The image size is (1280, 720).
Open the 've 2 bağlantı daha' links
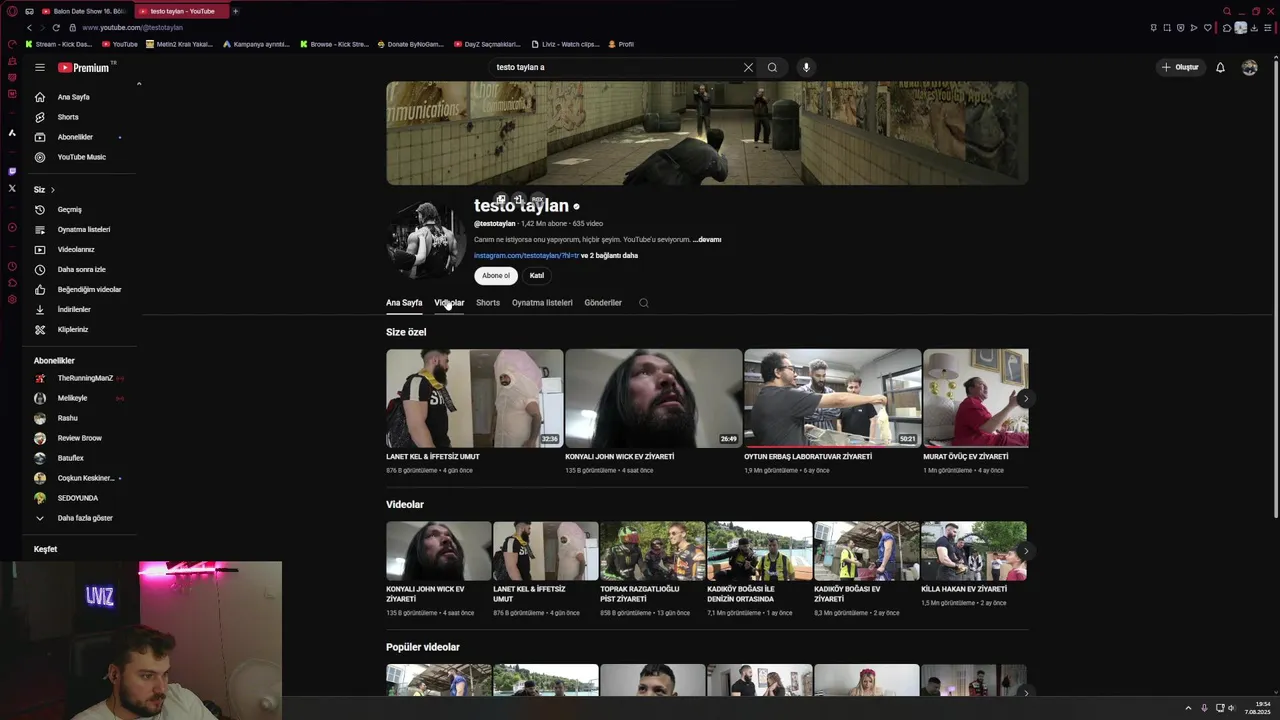coord(609,255)
